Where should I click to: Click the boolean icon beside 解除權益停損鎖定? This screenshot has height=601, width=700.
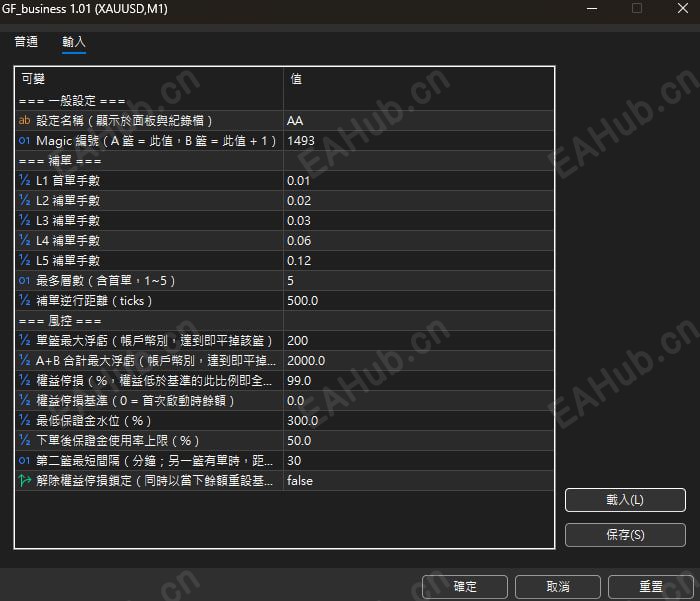(25, 480)
